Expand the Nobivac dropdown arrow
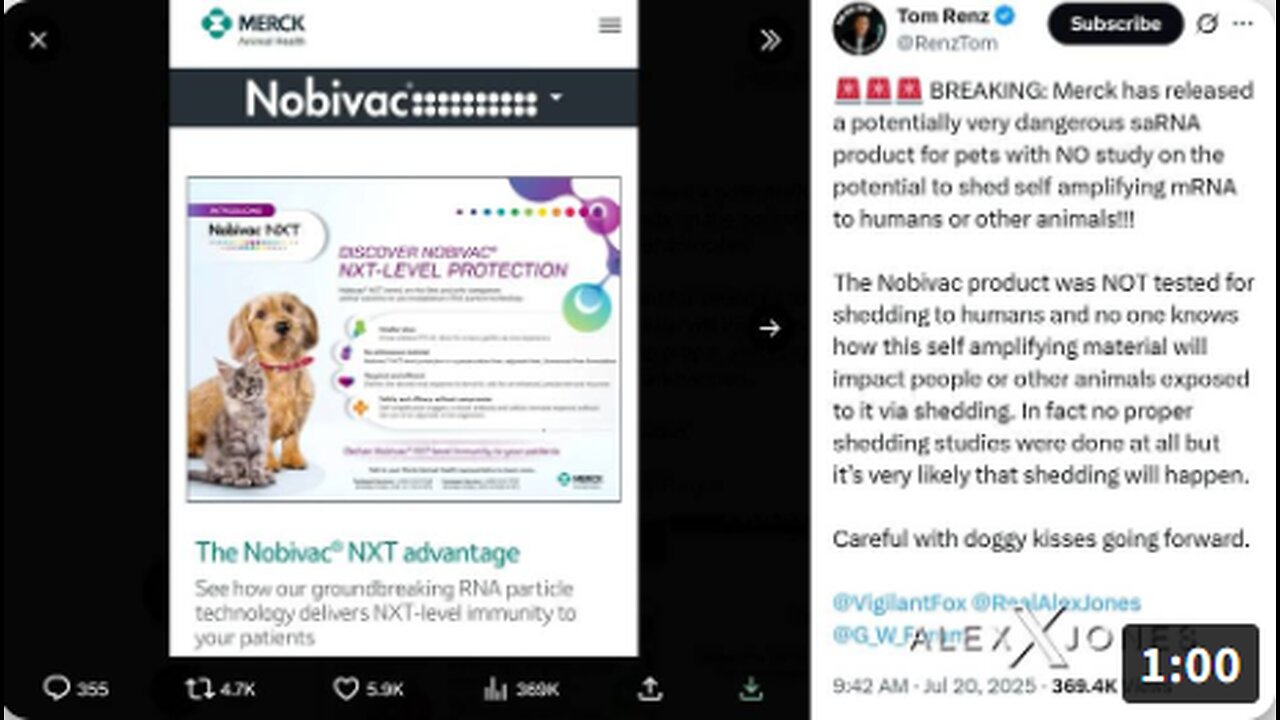The height and width of the screenshot is (720, 1280). pos(556,98)
